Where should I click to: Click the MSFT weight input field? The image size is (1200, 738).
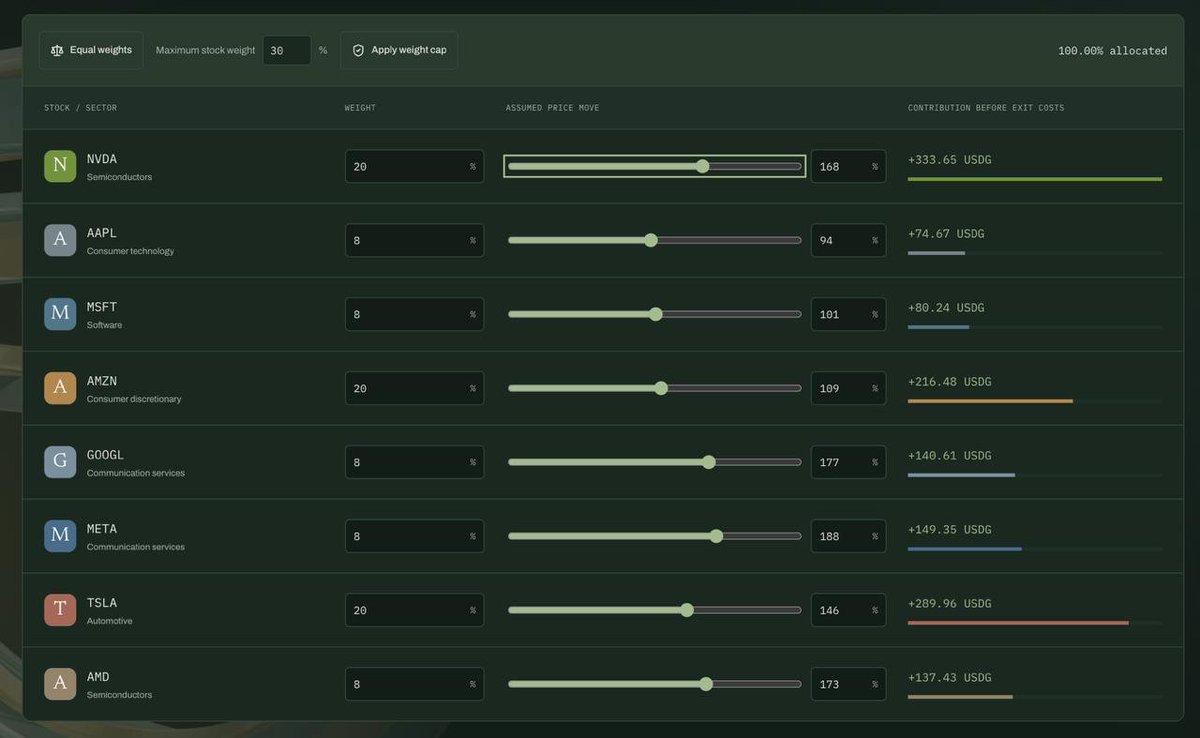(414, 314)
